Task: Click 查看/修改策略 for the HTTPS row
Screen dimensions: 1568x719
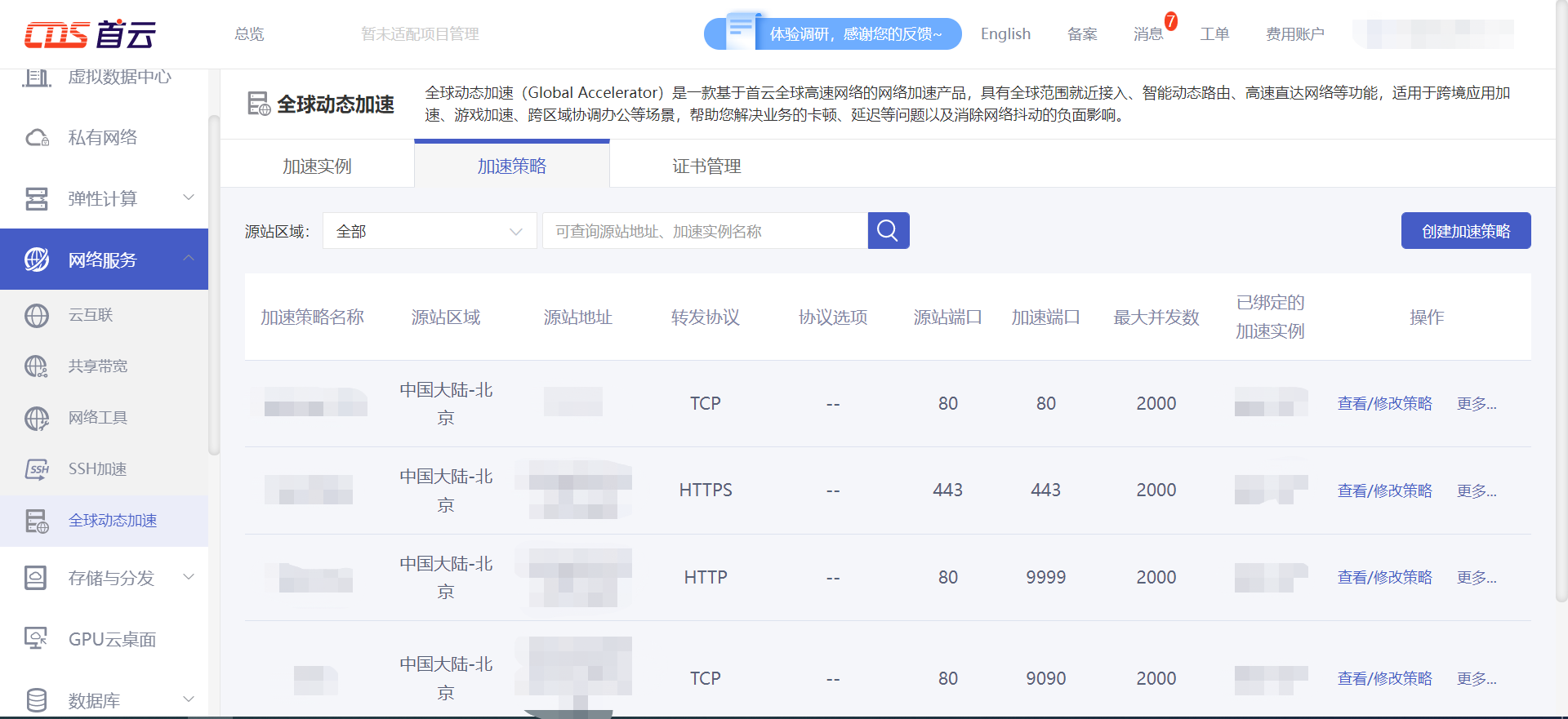Action: (1384, 490)
